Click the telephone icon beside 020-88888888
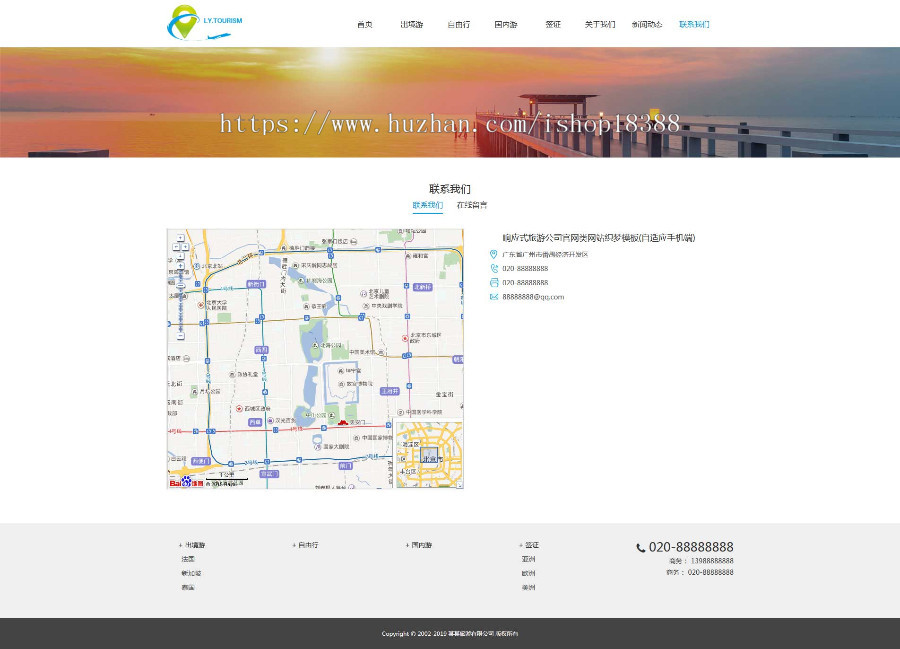Image resolution: width=900 pixels, height=649 pixels. 494,269
